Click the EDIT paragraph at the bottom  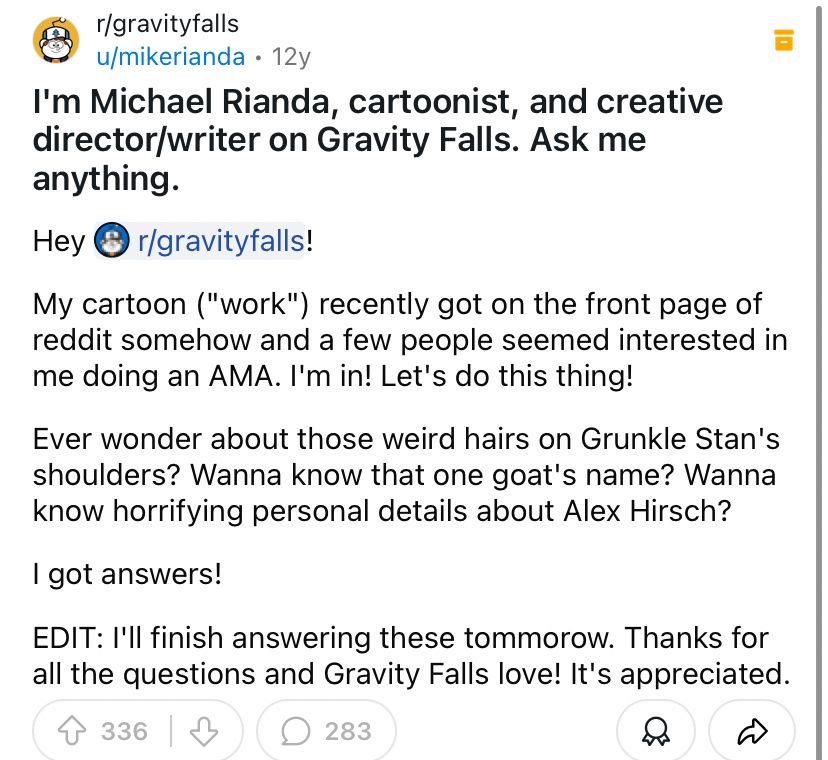click(x=410, y=655)
